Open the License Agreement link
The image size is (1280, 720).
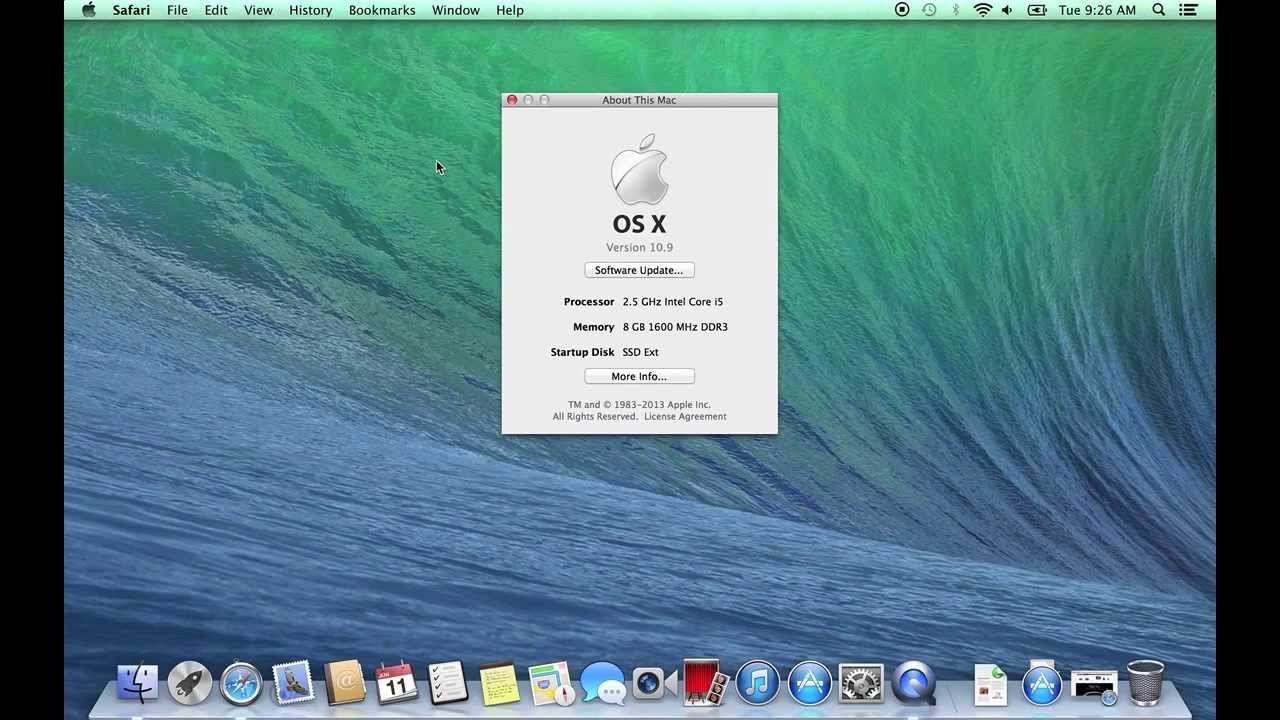(685, 416)
